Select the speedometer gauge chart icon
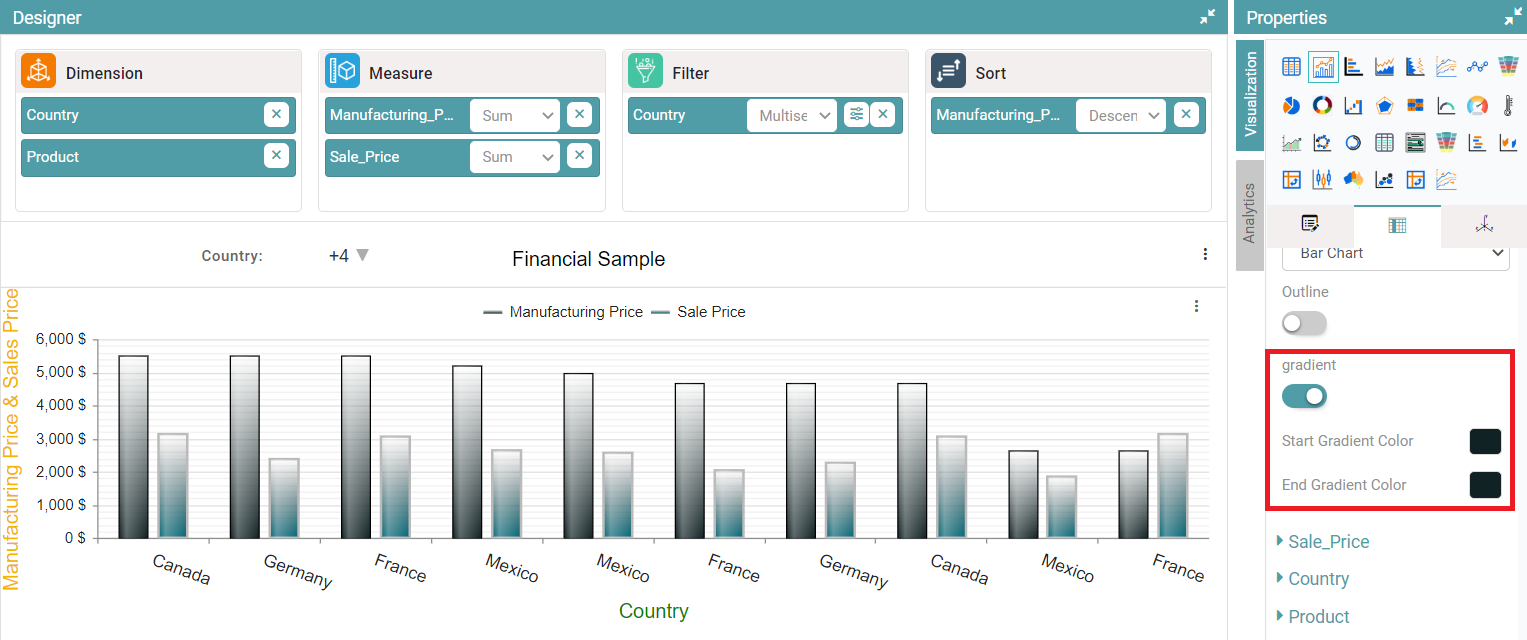Screen dimensions: 1527x640 click(x=1477, y=105)
